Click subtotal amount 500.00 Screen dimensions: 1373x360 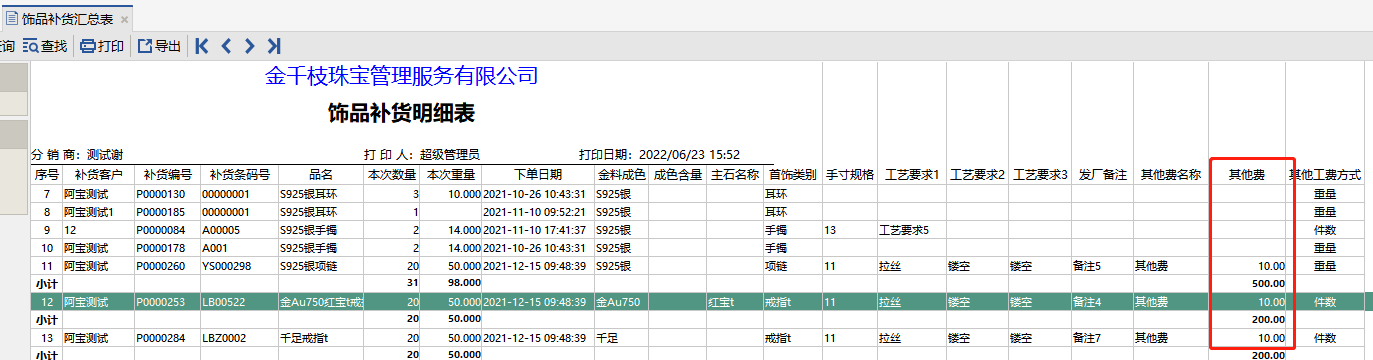point(1267,283)
